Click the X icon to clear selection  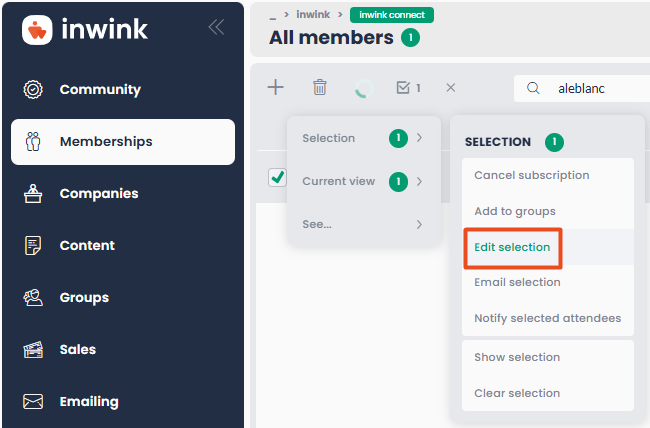(x=450, y=88)
